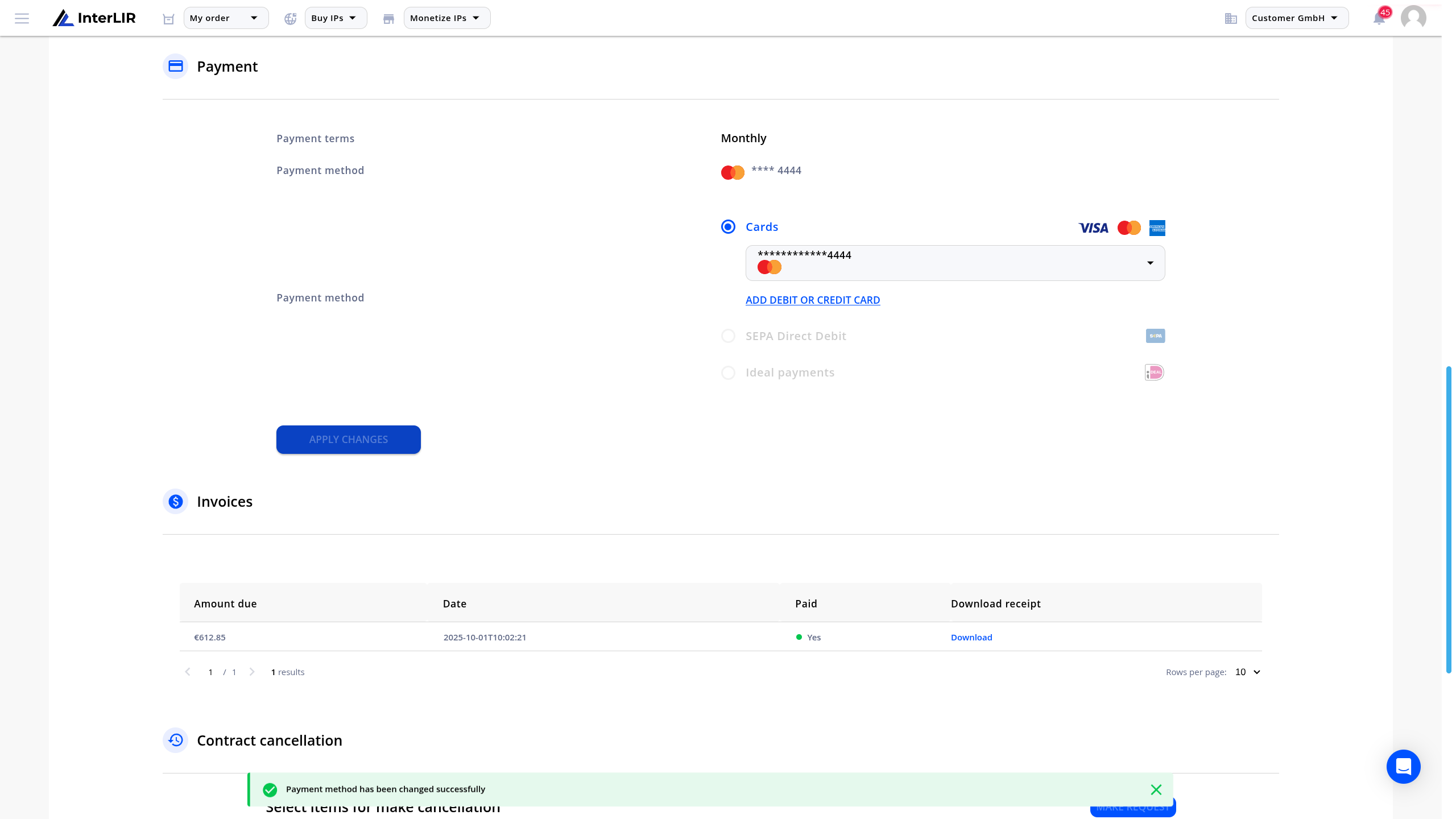Open the Monetize IPs dropdown
1456x819 pixels.
[x=447, y=18]
